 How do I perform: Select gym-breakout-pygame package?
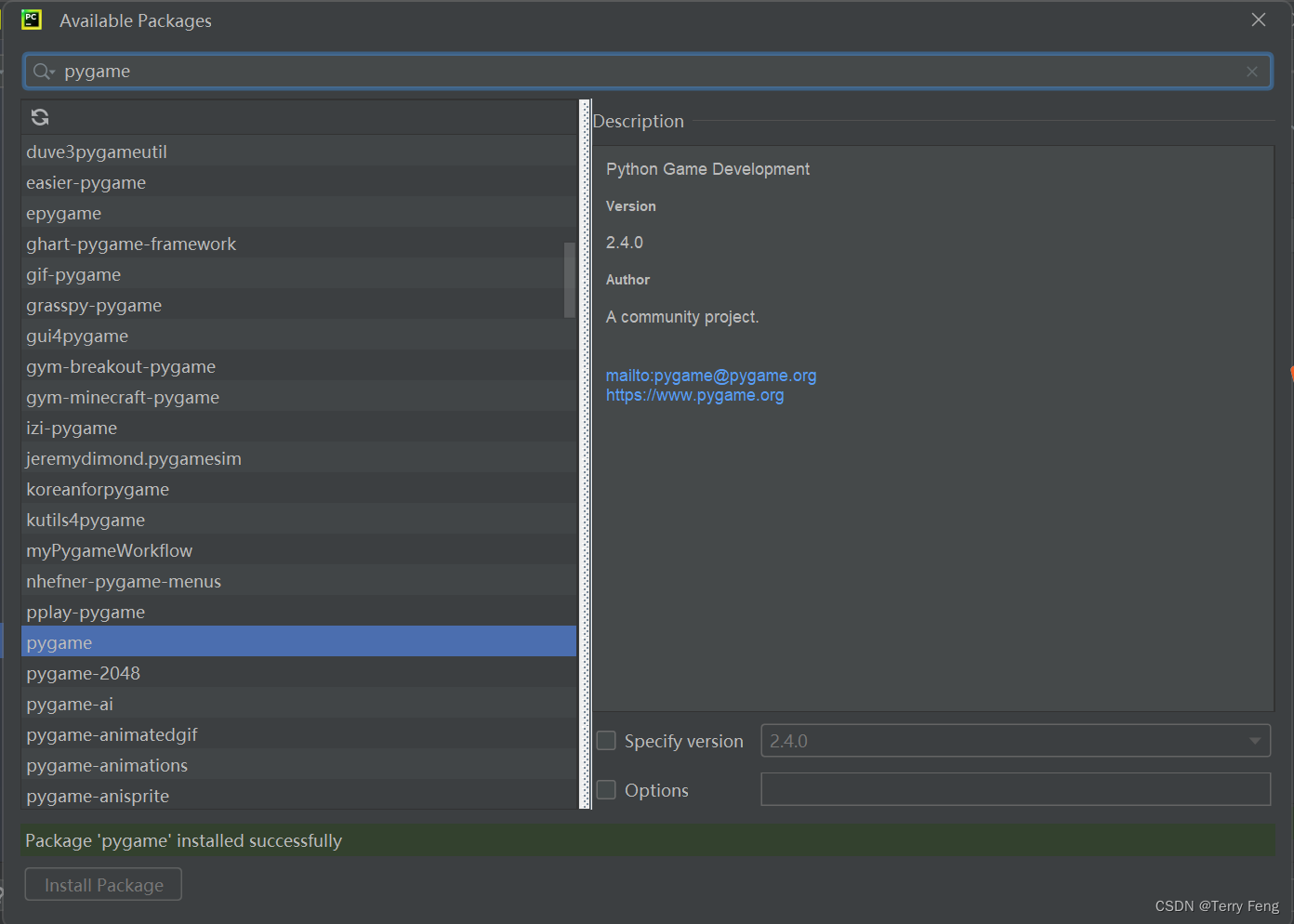[298, 366]
